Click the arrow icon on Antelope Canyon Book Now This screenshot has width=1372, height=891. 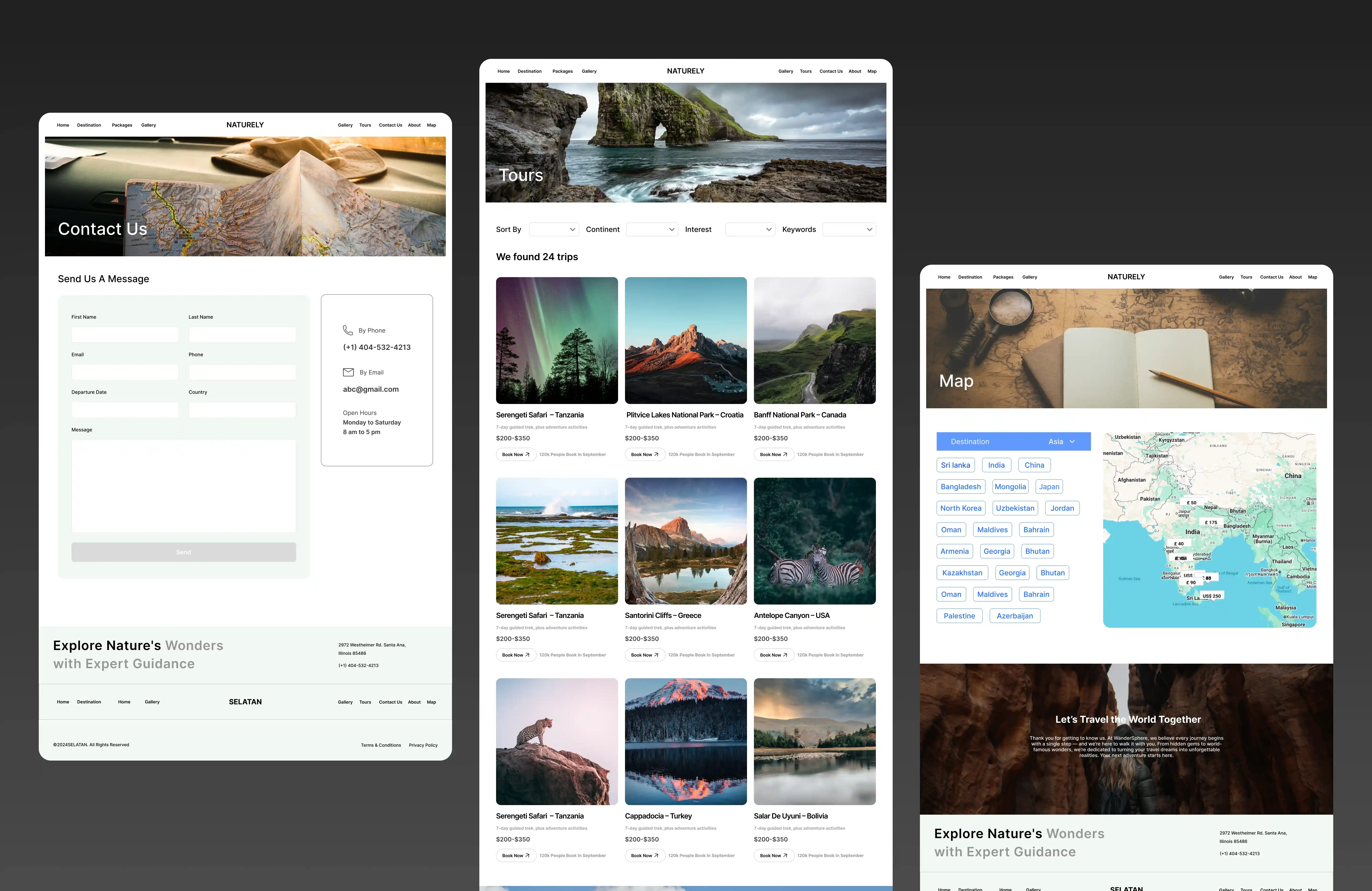pyautogui.click(x=785, y=655)
